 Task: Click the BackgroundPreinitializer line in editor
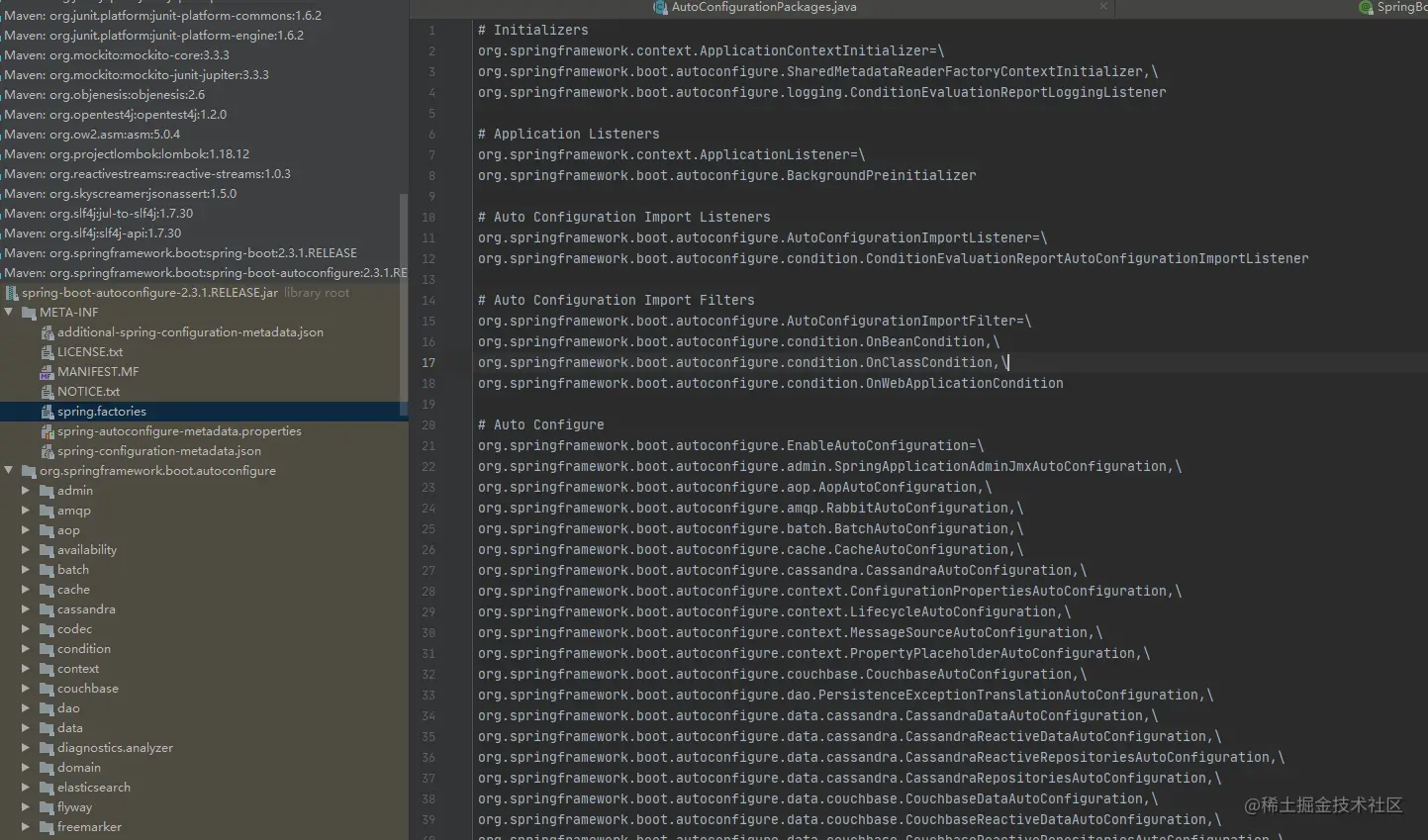pos(727,175)
